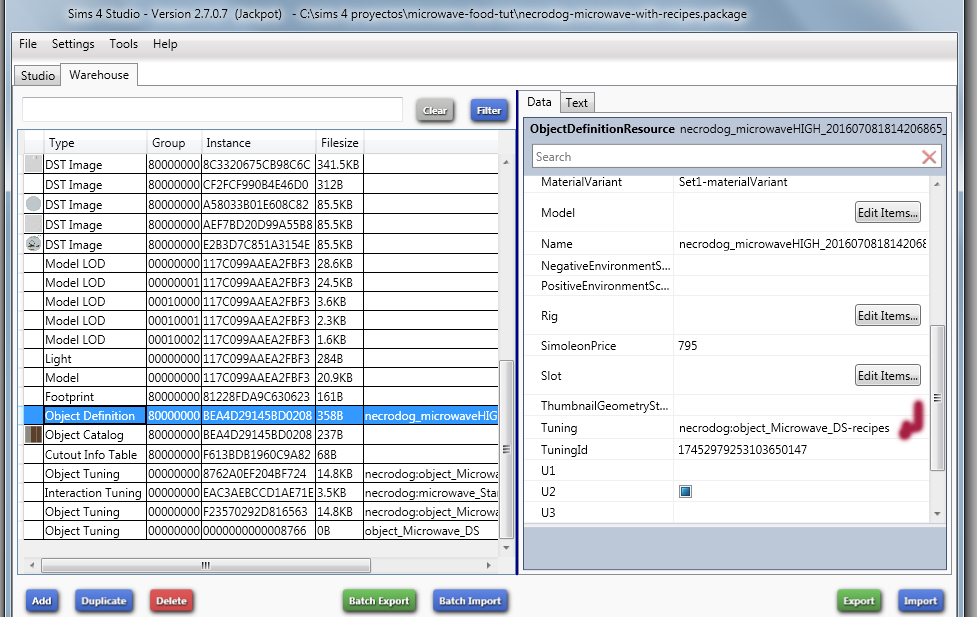This screenshot has width=977, height=617.
Task: Click the Duplicate button
Action: 103,601
